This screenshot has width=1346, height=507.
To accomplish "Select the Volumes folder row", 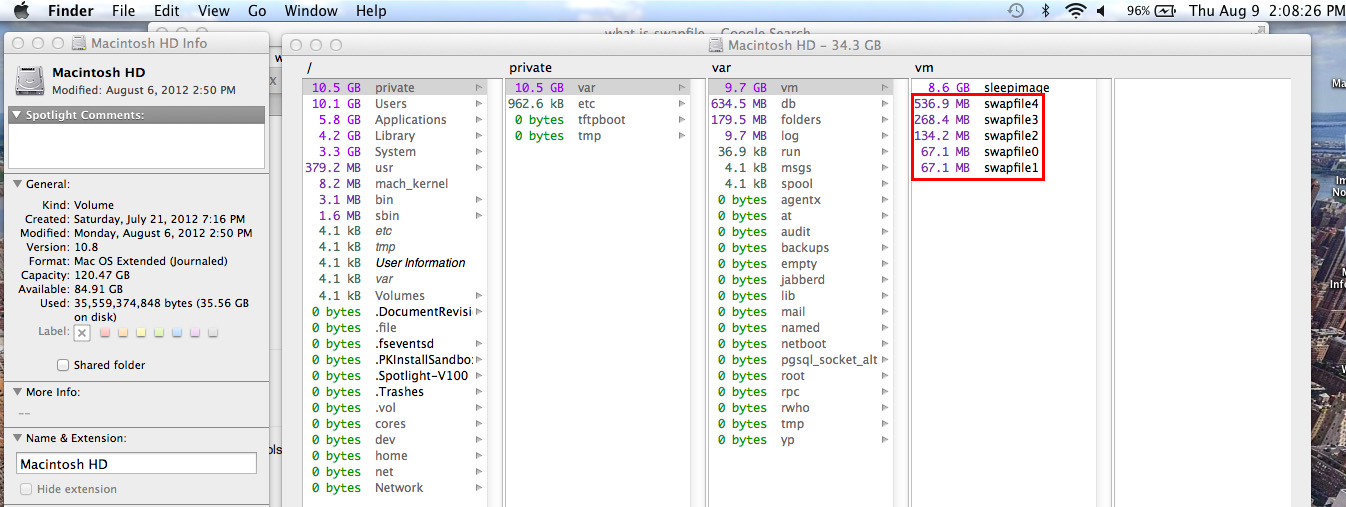I will [x=395, y=296].
